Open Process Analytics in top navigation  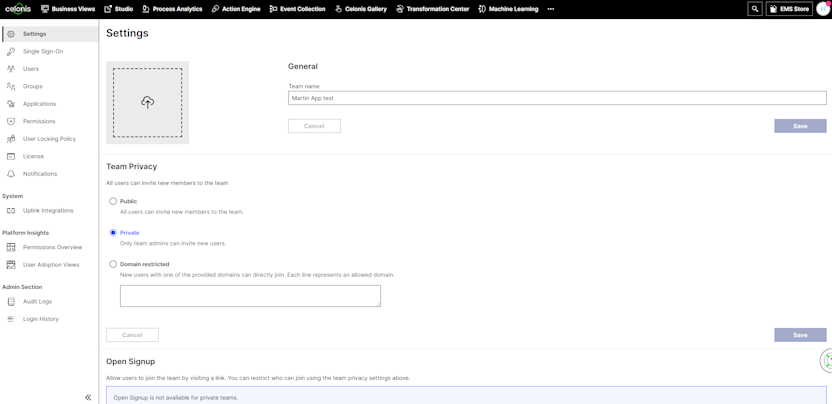click(172, 9)
